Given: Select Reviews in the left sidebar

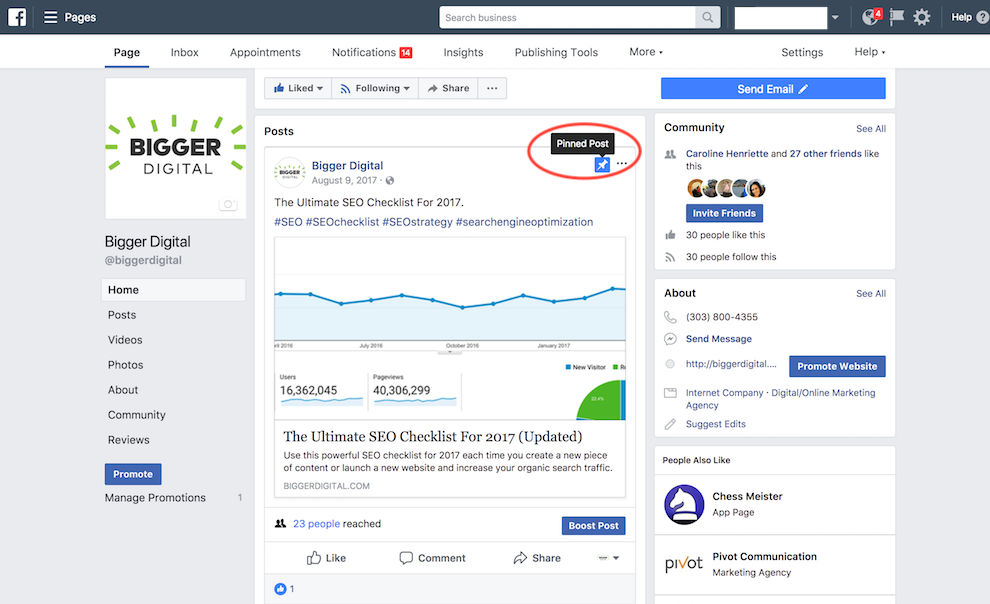Looking at the screenshot, I should pyautogui.click(x=129, y=440).
